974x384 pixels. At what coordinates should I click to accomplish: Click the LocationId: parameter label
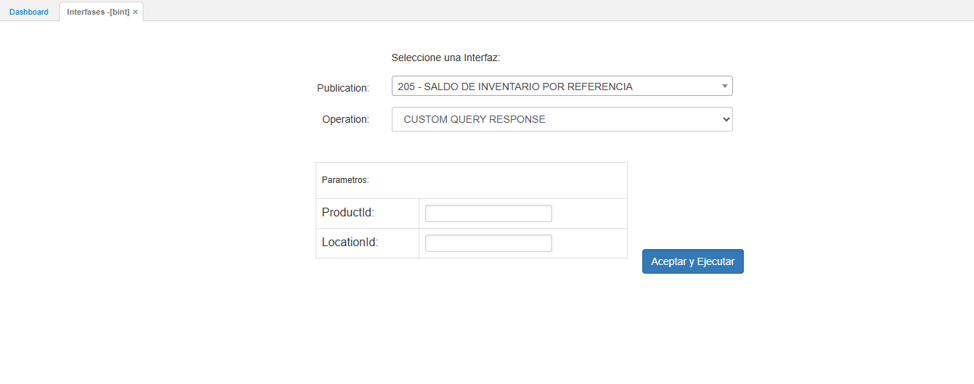click(350, 242)
